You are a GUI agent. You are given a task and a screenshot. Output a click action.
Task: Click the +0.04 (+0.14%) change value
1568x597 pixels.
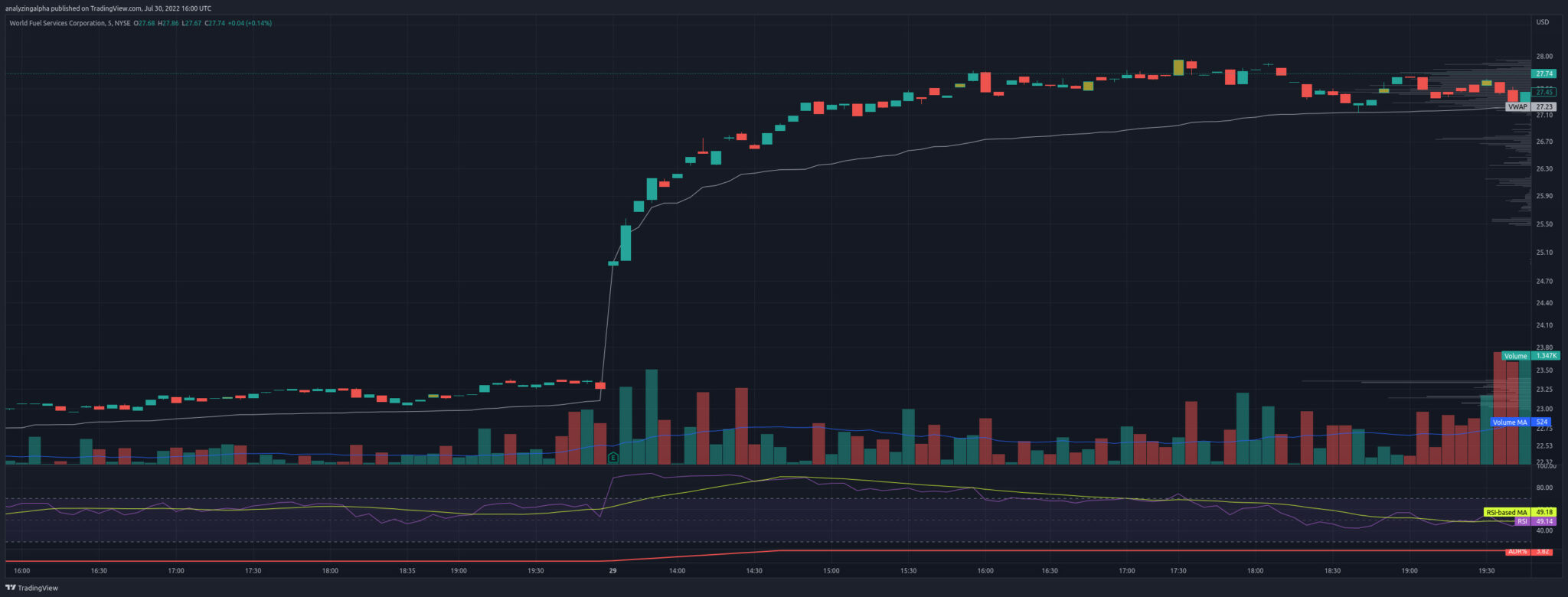249,23
